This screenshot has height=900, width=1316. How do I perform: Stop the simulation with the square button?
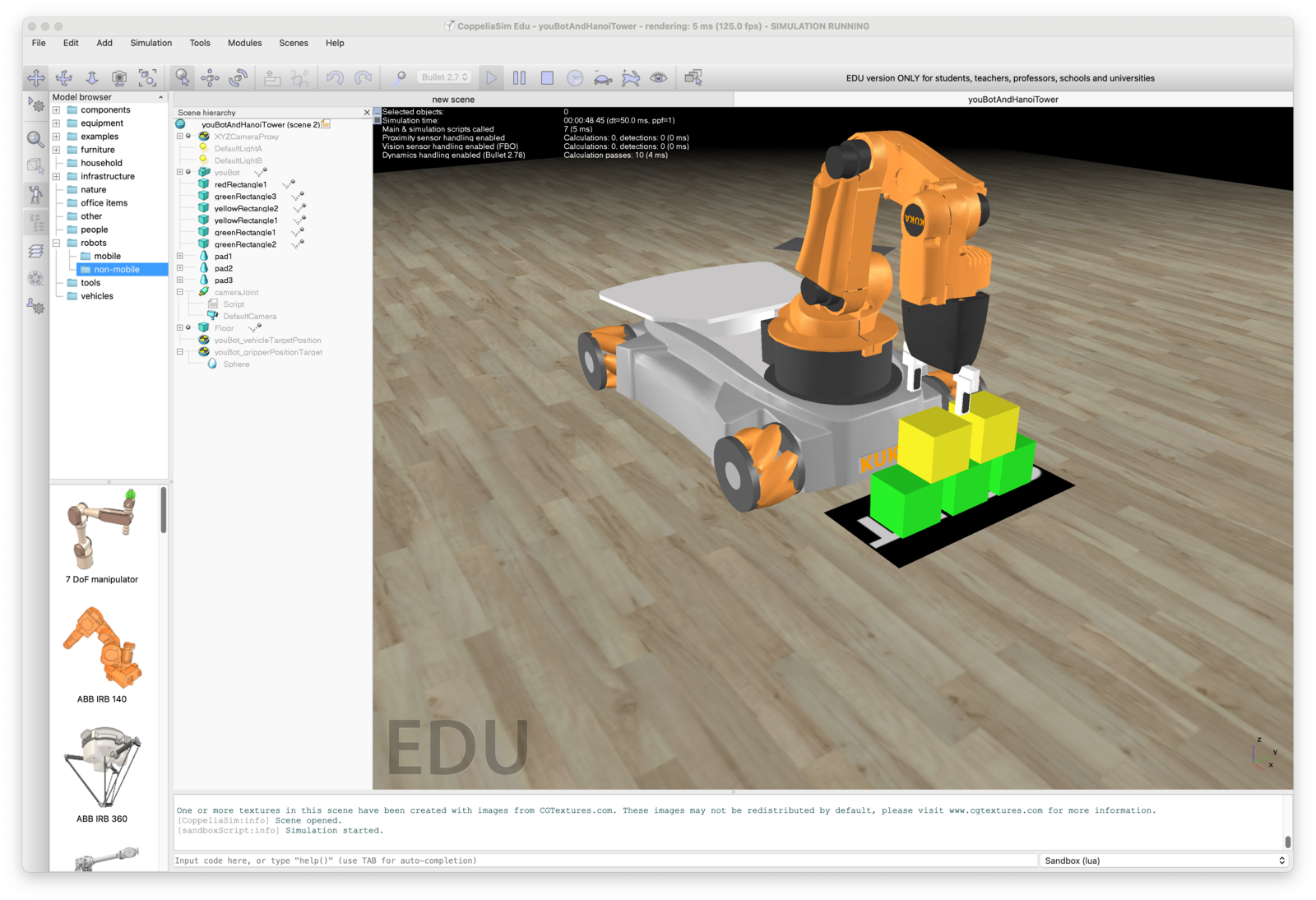pyautogui.click(x=547, y=78)
